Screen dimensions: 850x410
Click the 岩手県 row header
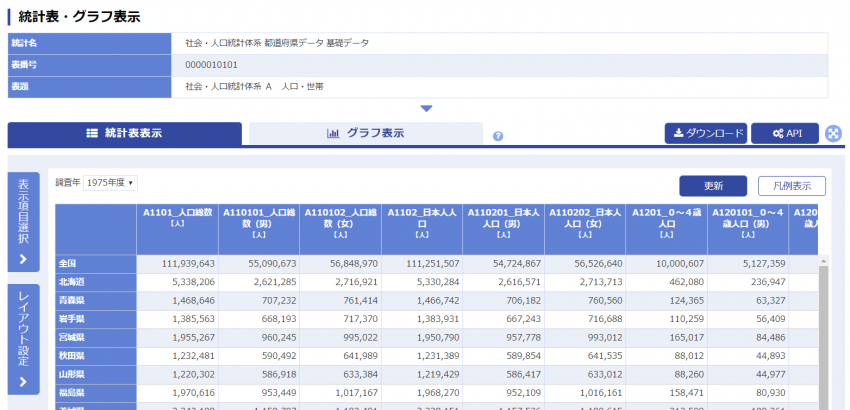96,319
